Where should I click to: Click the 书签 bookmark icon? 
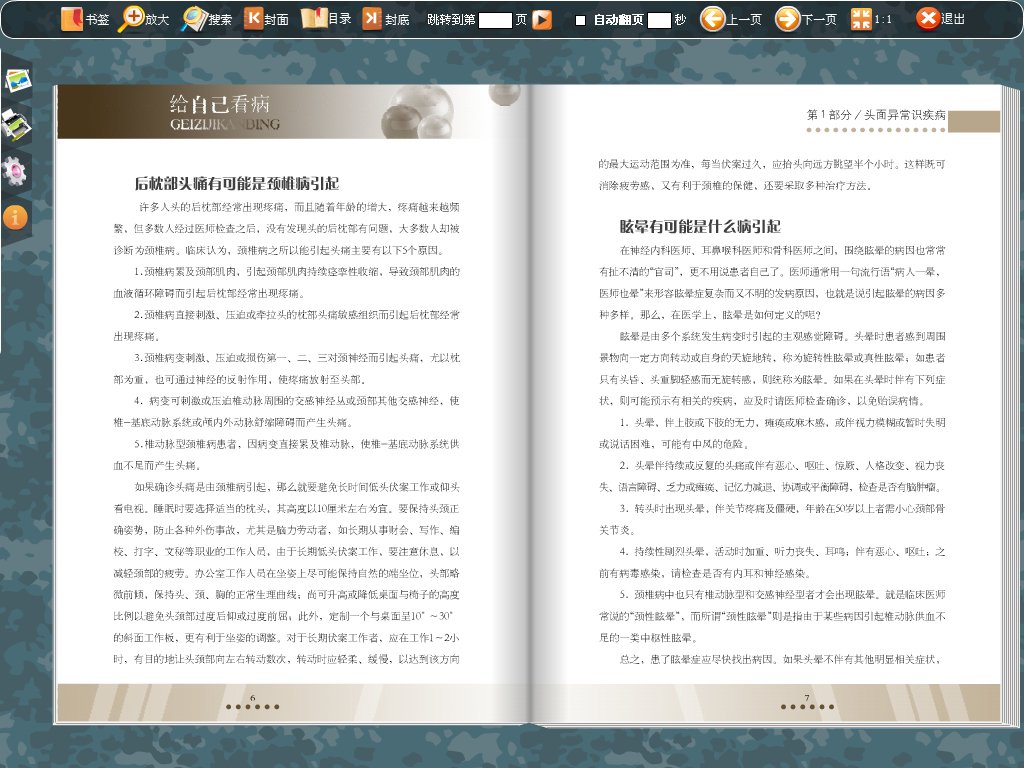pyautogui.click(x=85, y=19)
